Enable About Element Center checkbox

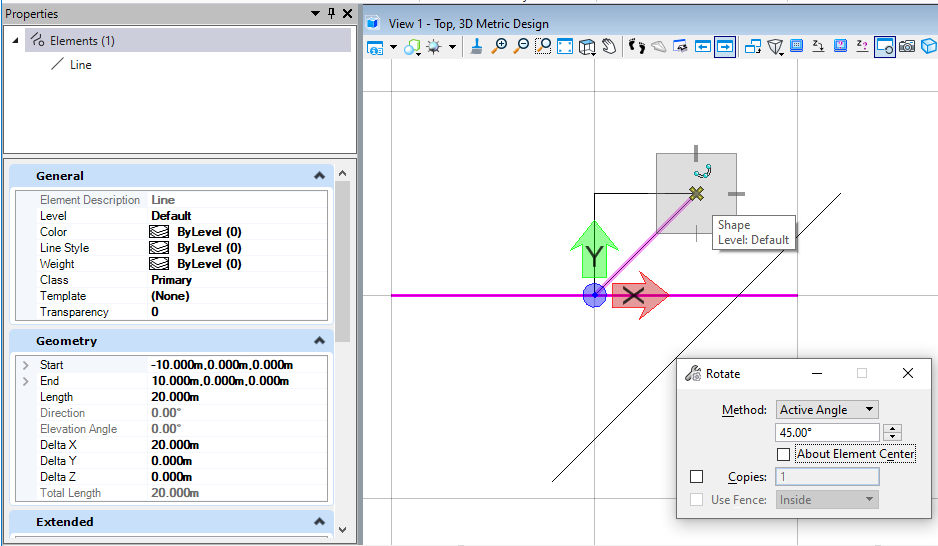(783, 455)
